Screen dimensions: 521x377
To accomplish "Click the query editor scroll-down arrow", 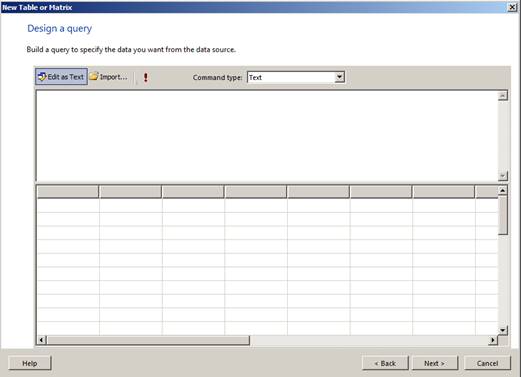I will click(503, 175).
